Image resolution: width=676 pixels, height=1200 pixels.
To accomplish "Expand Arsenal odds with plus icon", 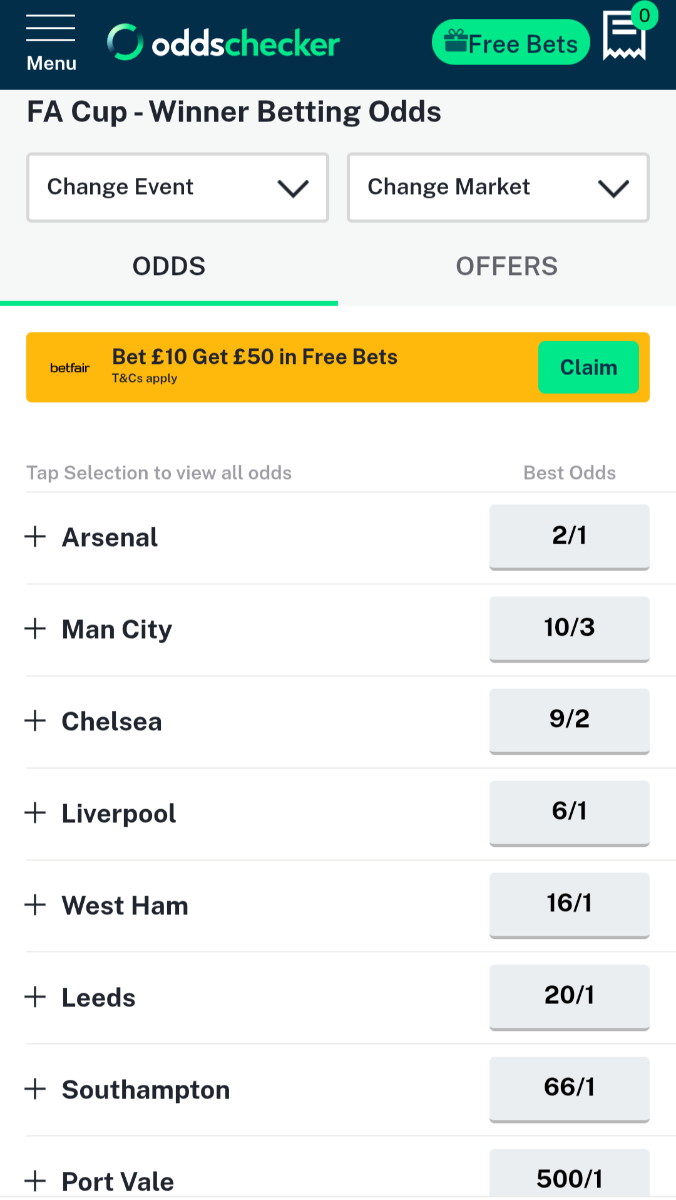I will (36, 537).
